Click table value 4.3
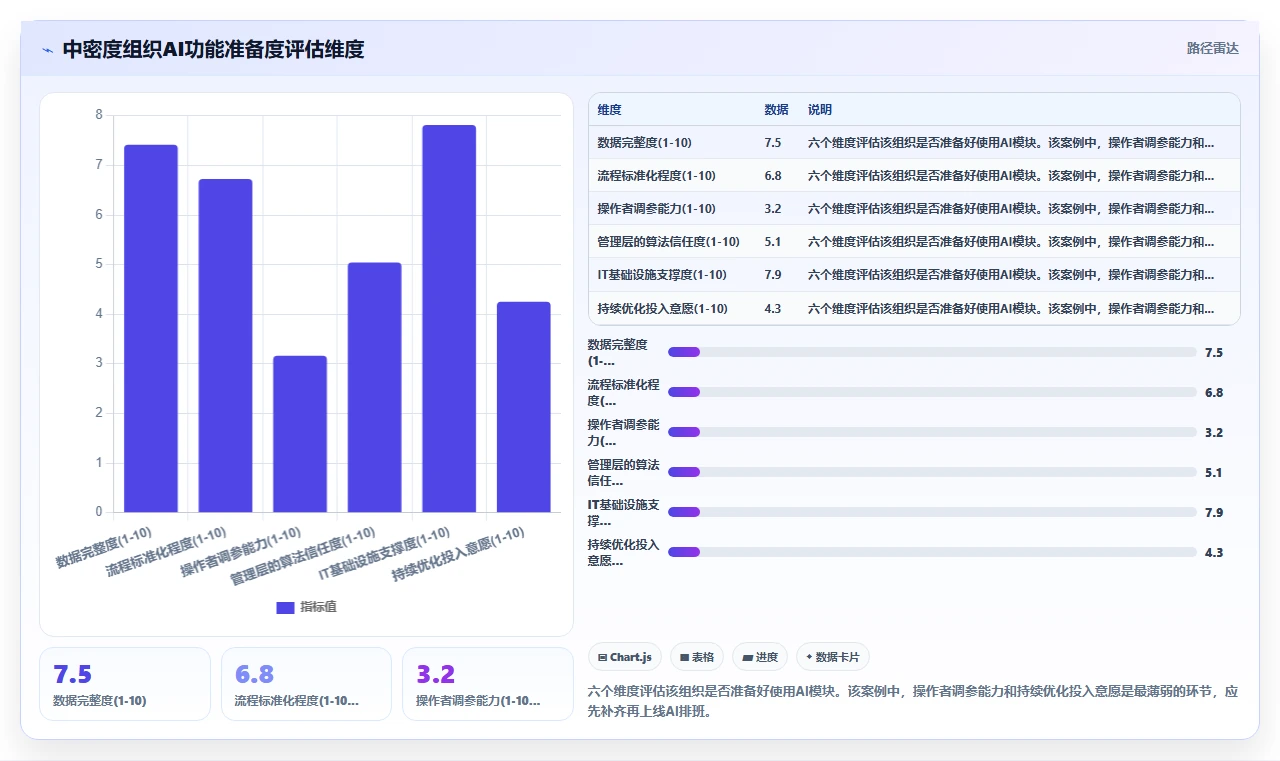The height and width of the screenshot is (761, 1280). click(772, 308)
